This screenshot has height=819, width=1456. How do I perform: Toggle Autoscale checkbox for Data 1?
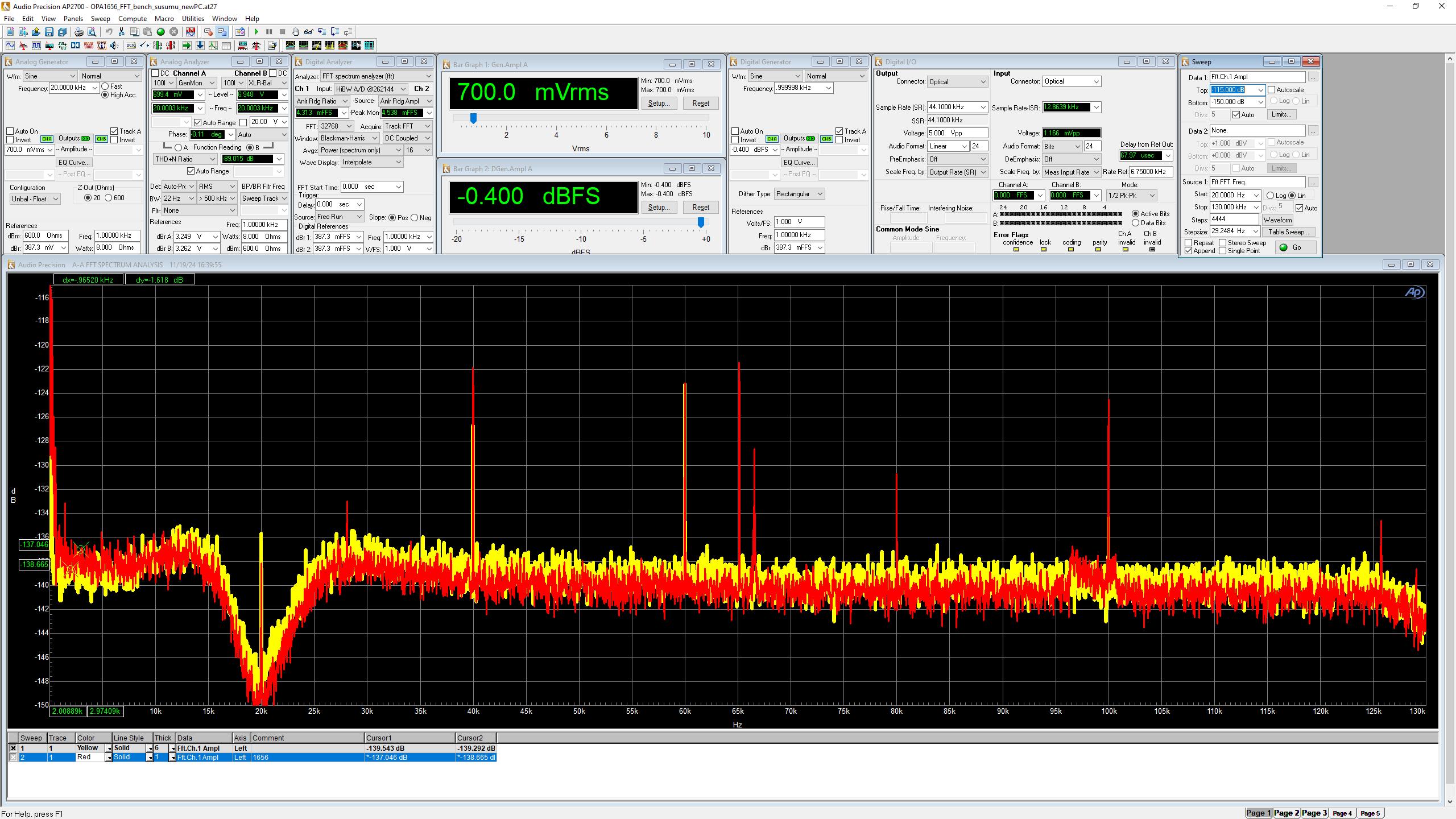(1272, 90)
